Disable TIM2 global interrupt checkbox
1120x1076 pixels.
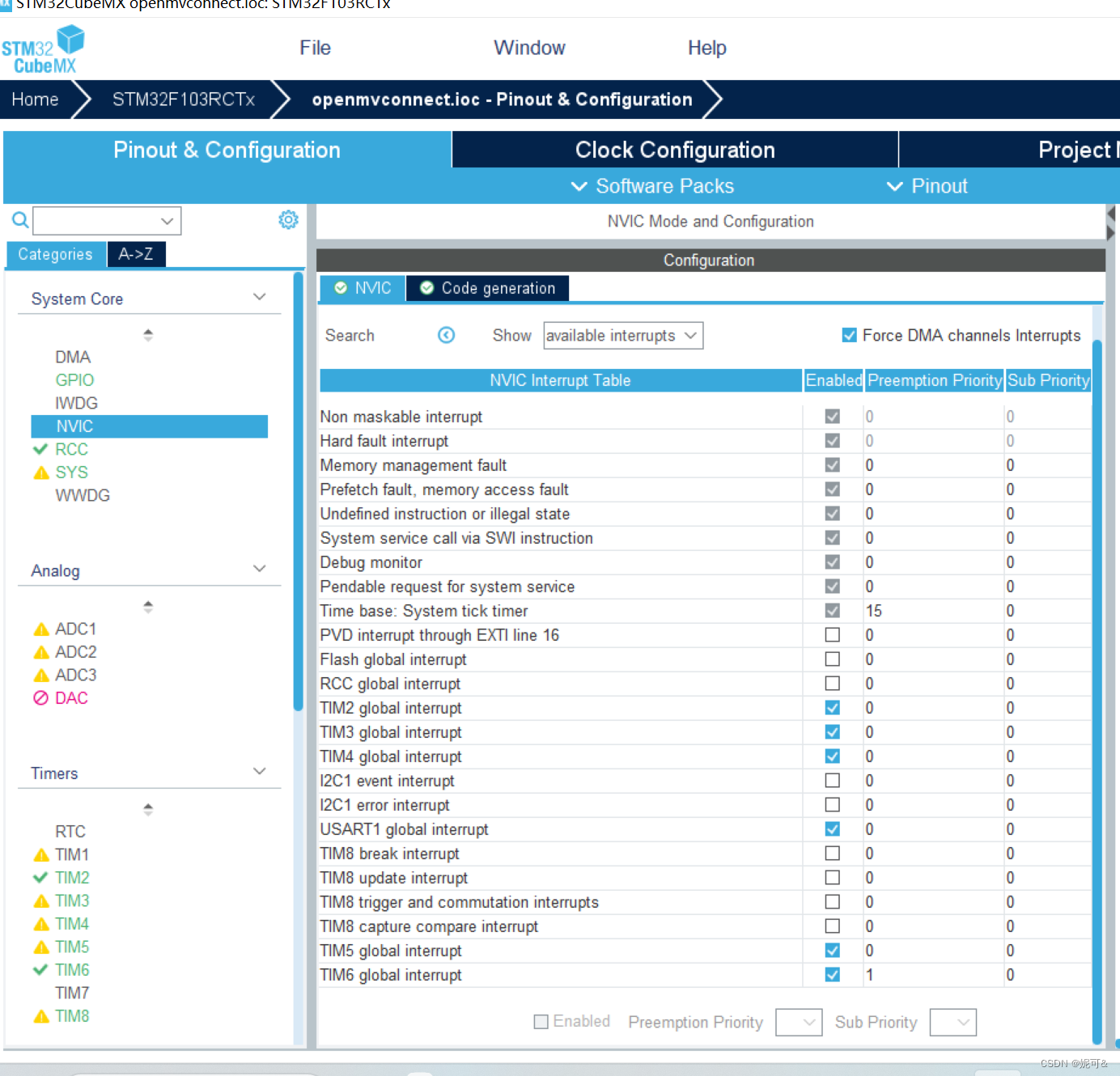point(832,708)
